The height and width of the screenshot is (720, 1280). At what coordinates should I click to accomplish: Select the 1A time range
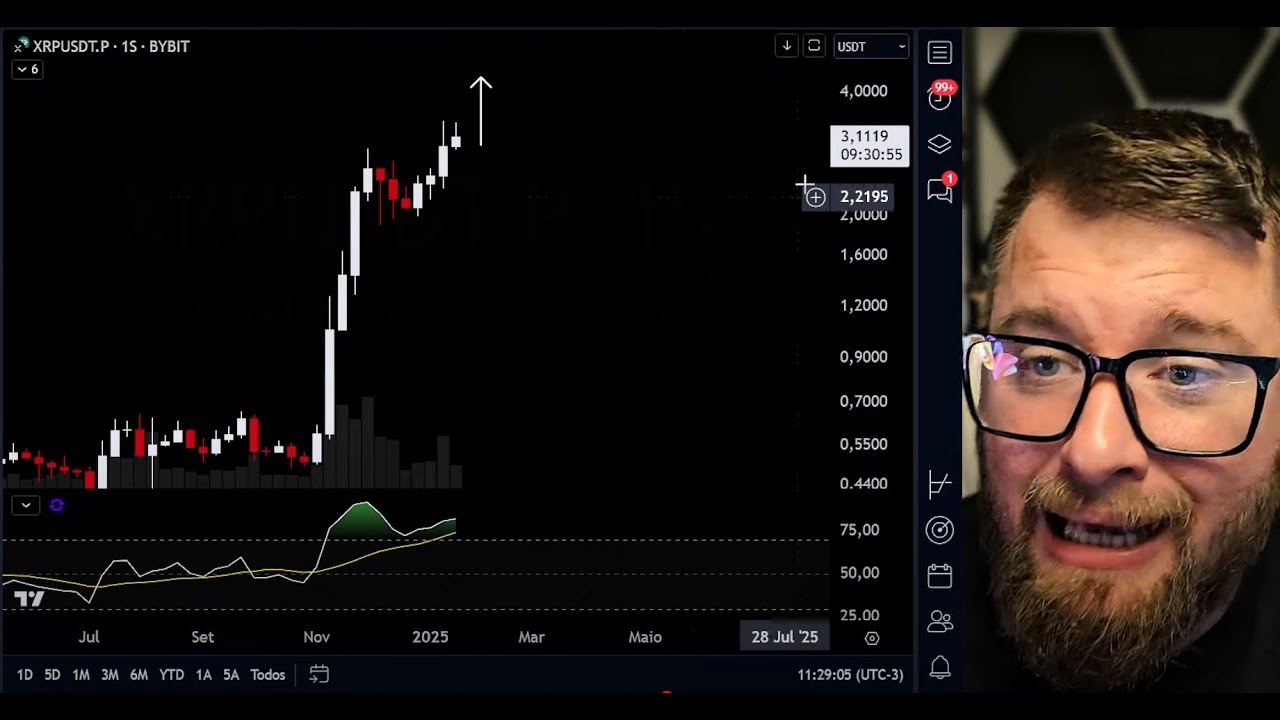(203, 675)
